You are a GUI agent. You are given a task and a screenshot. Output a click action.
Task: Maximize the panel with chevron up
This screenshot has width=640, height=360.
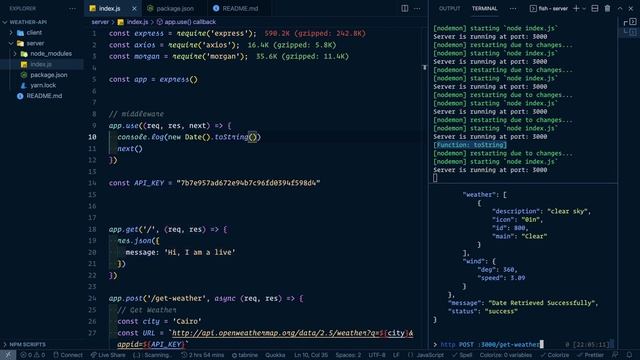pos(620,8)
